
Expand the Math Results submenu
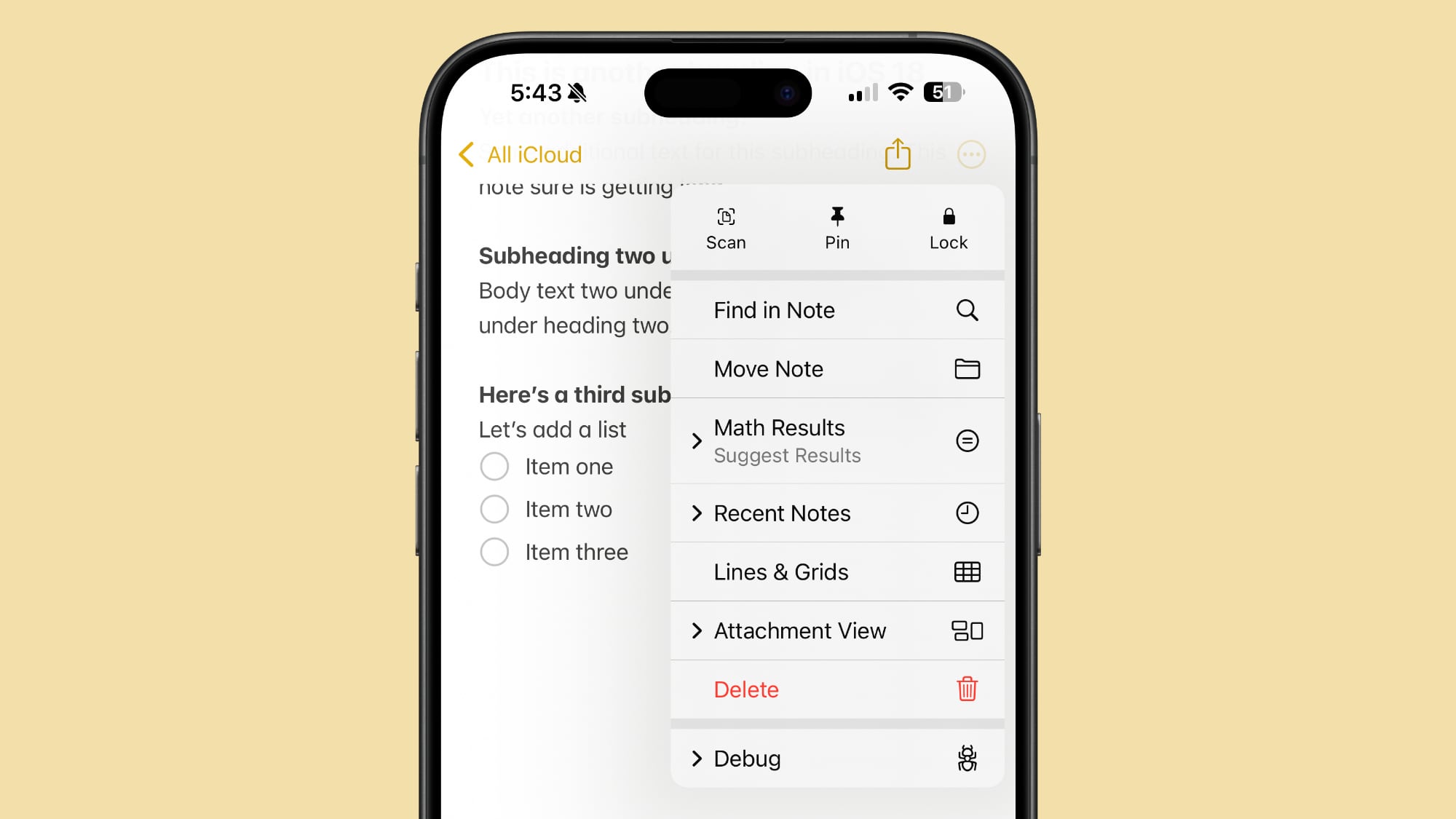[x=697, y=440]
